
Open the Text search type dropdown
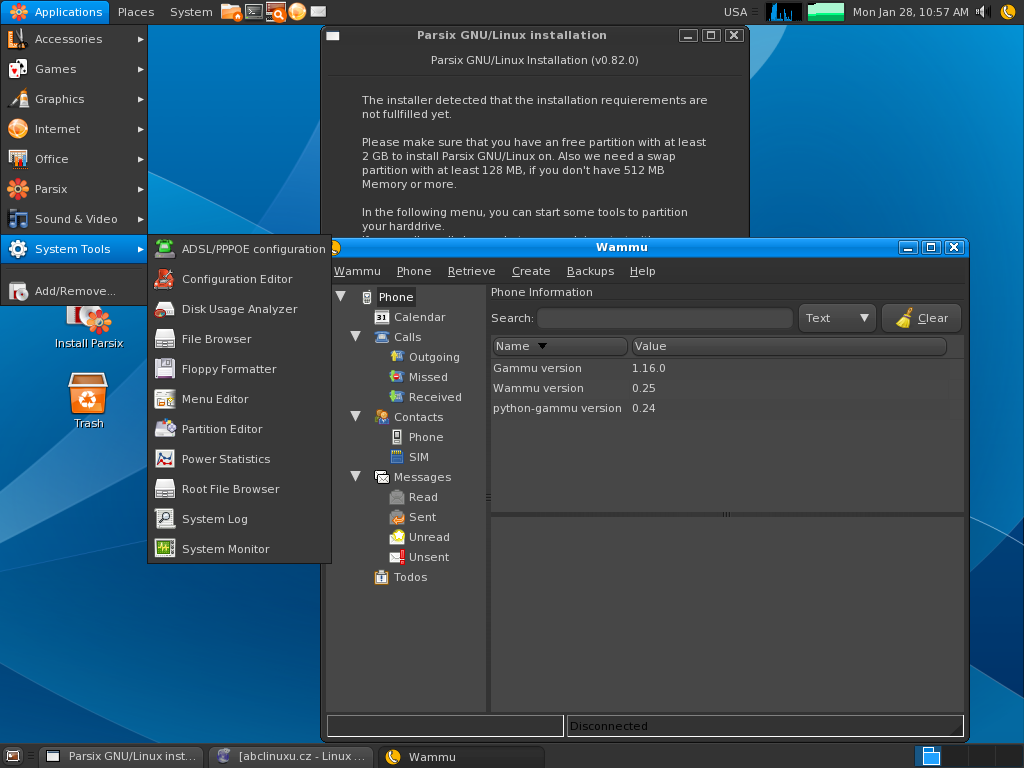(837, 318)
